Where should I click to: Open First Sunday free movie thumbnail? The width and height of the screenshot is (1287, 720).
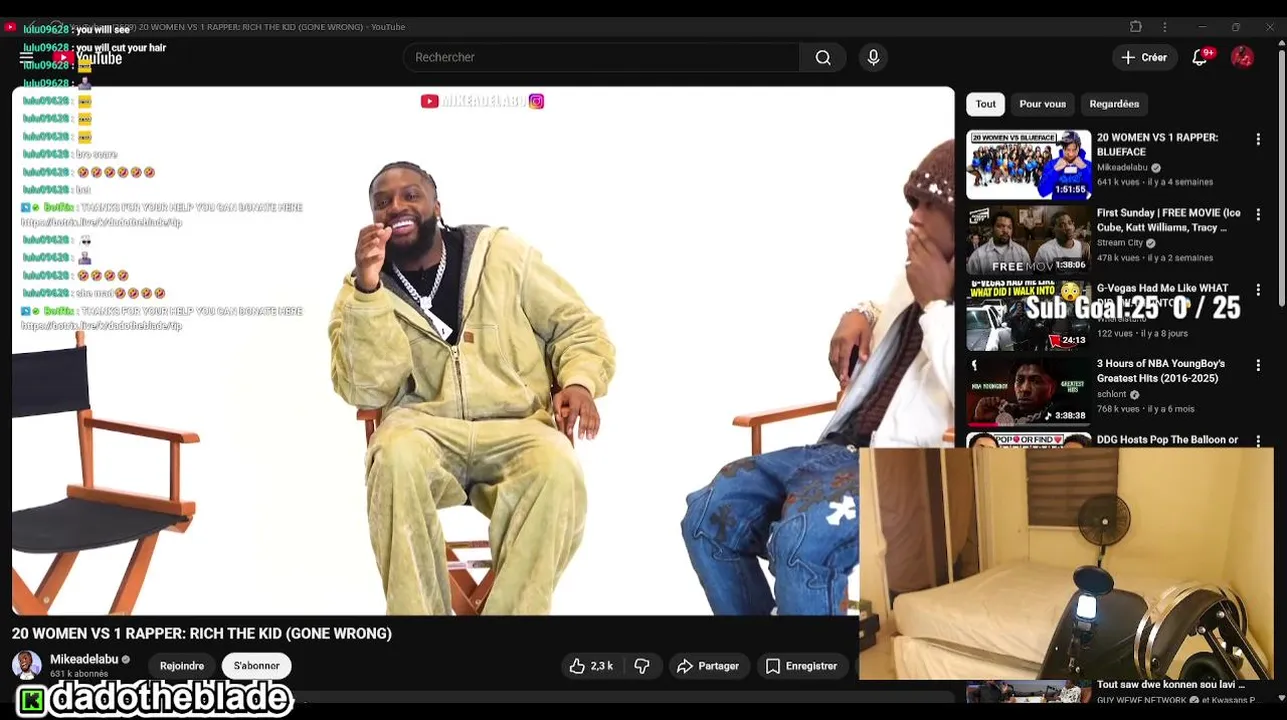(x=1028, y=240)
